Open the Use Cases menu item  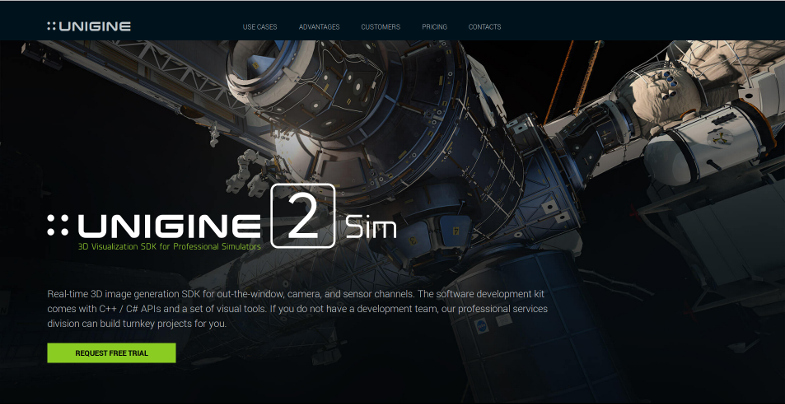coord(260,27)
